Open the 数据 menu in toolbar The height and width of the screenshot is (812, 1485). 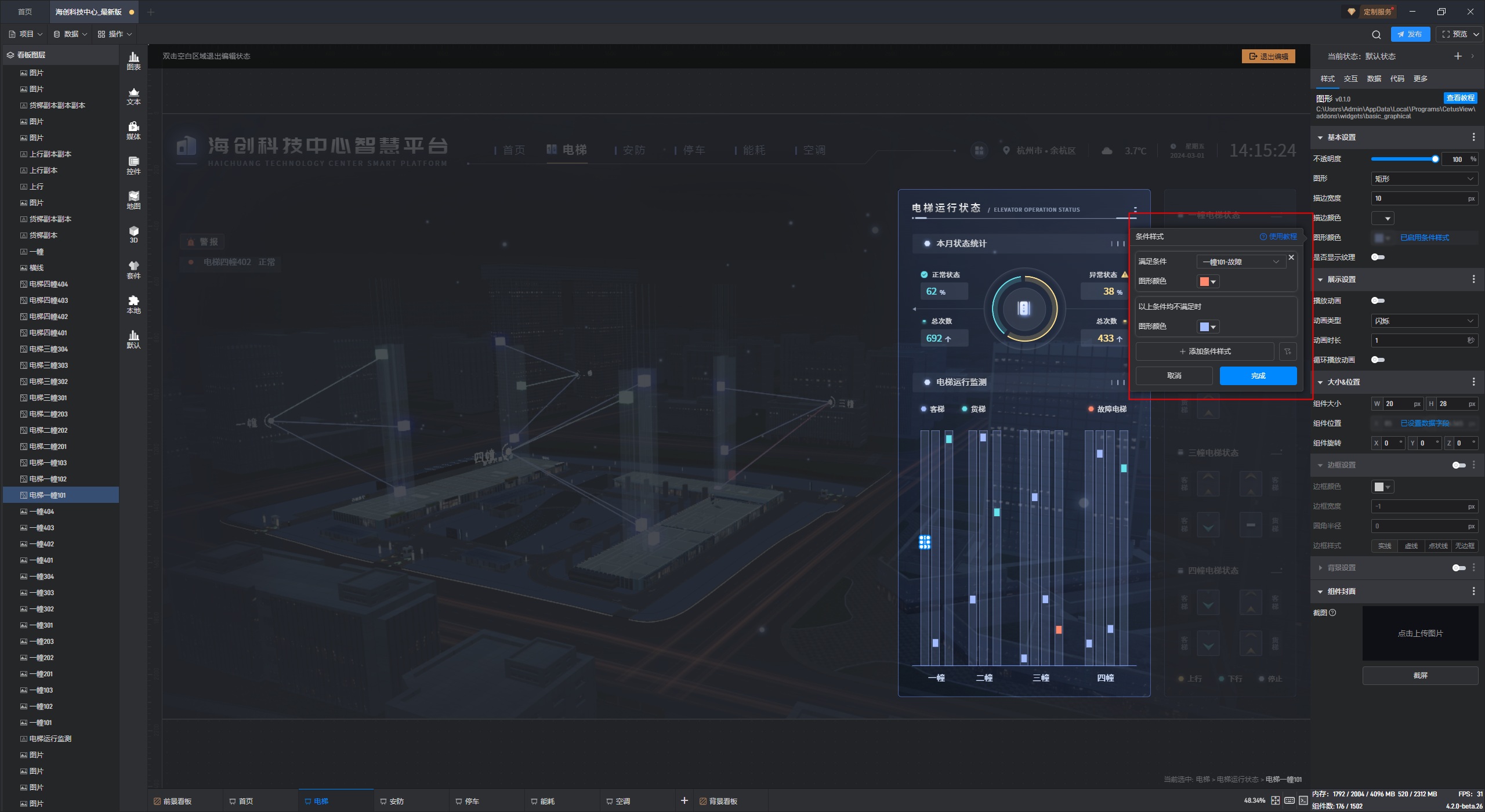point(71,34)
